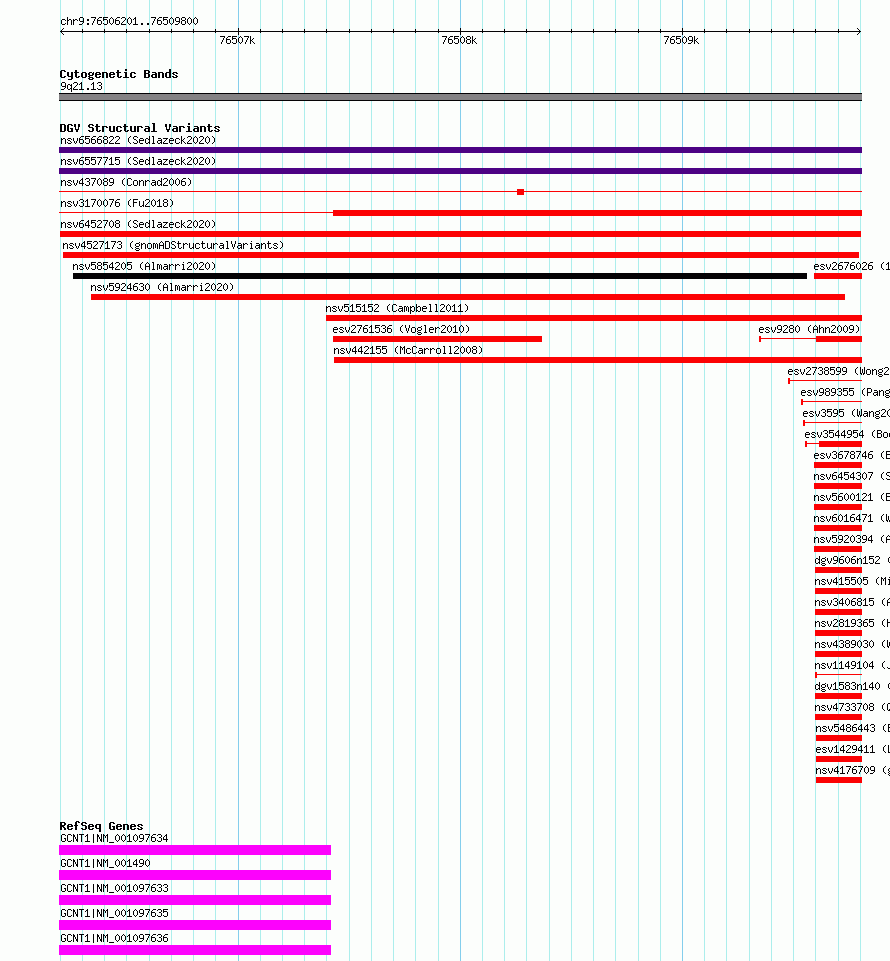This screenshot has width=890, height=961.
Task: Open variant nsv4176709 label
Action: (x=853, y=770)
